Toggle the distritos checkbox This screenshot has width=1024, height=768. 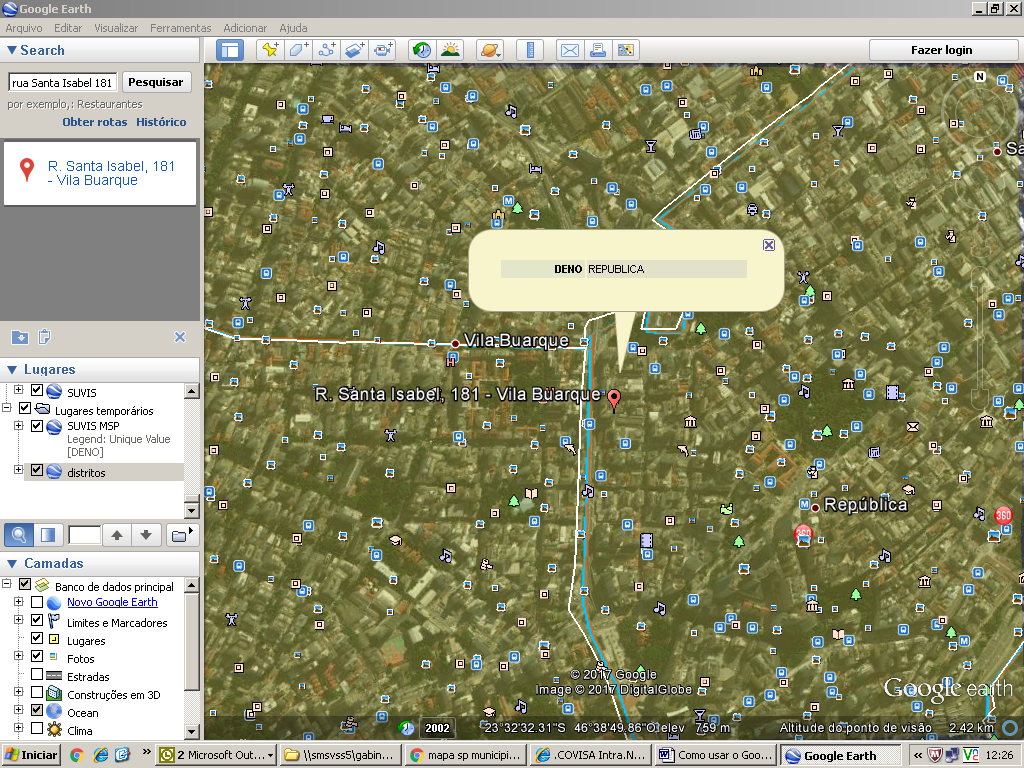[x=37, y=470]
